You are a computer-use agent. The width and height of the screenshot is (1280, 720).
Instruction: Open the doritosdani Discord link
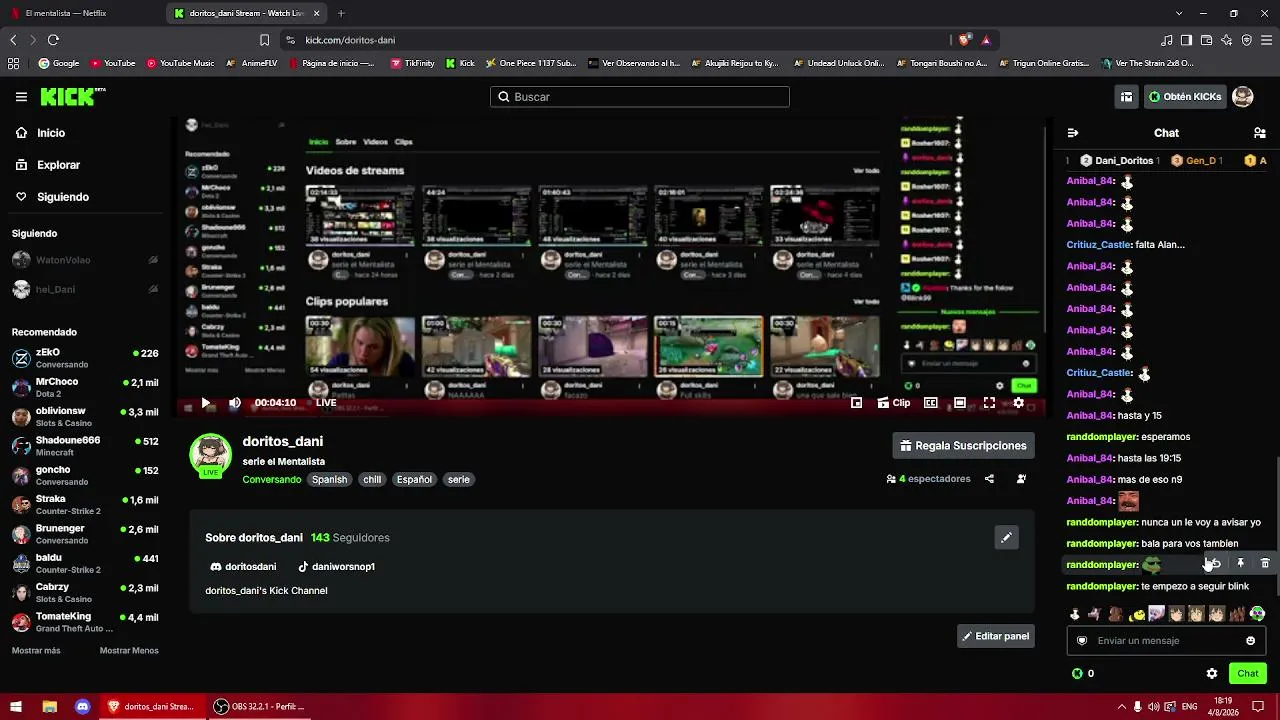point(243,567)
